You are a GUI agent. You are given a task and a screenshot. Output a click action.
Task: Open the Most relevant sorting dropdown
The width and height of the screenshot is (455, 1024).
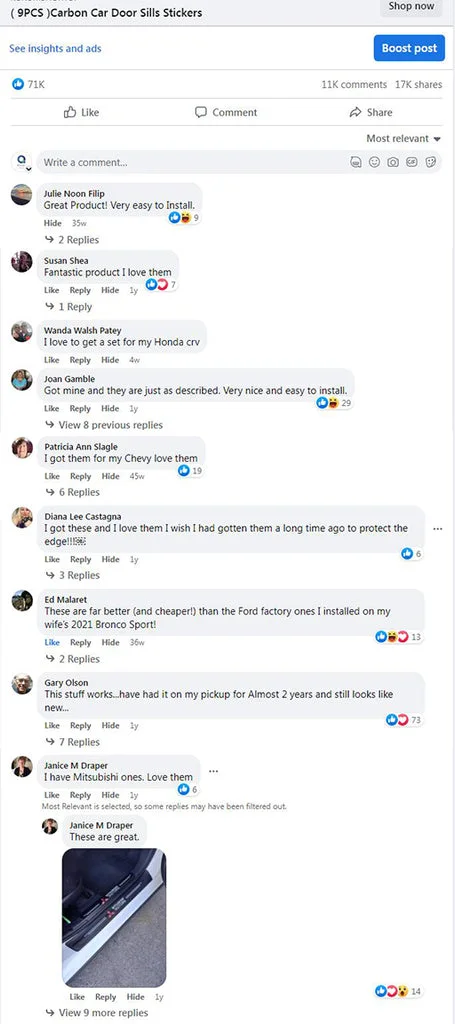[403, 138]
